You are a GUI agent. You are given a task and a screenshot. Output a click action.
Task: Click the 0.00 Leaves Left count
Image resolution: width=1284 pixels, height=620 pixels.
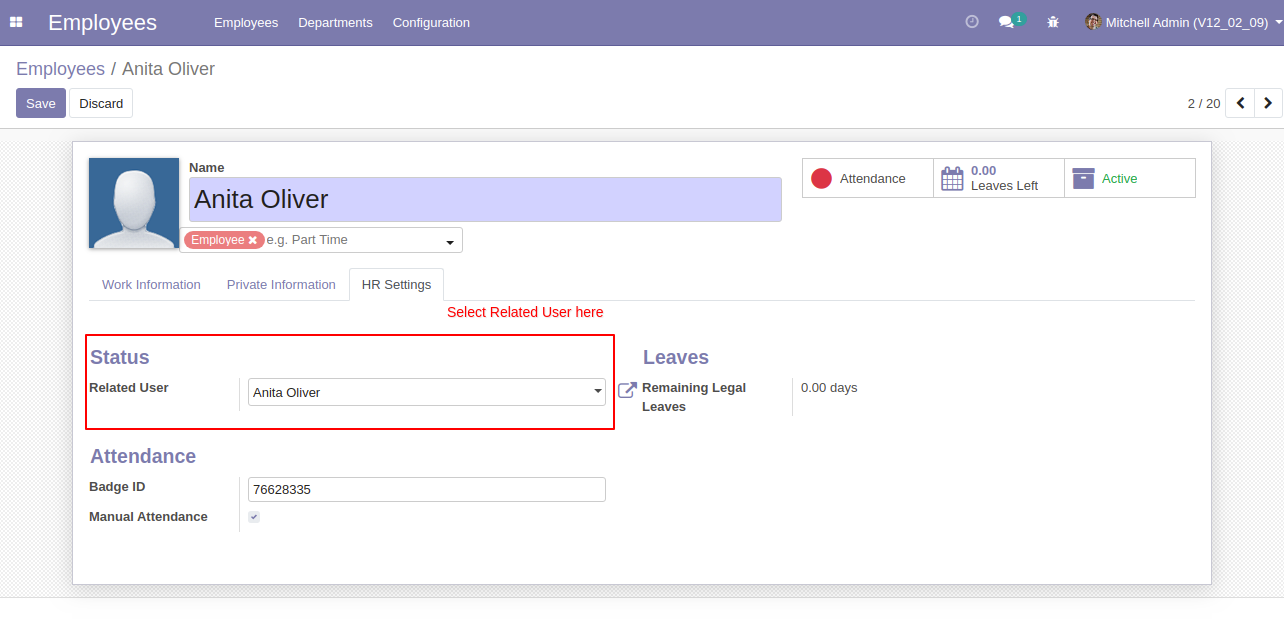click(983, 171)
